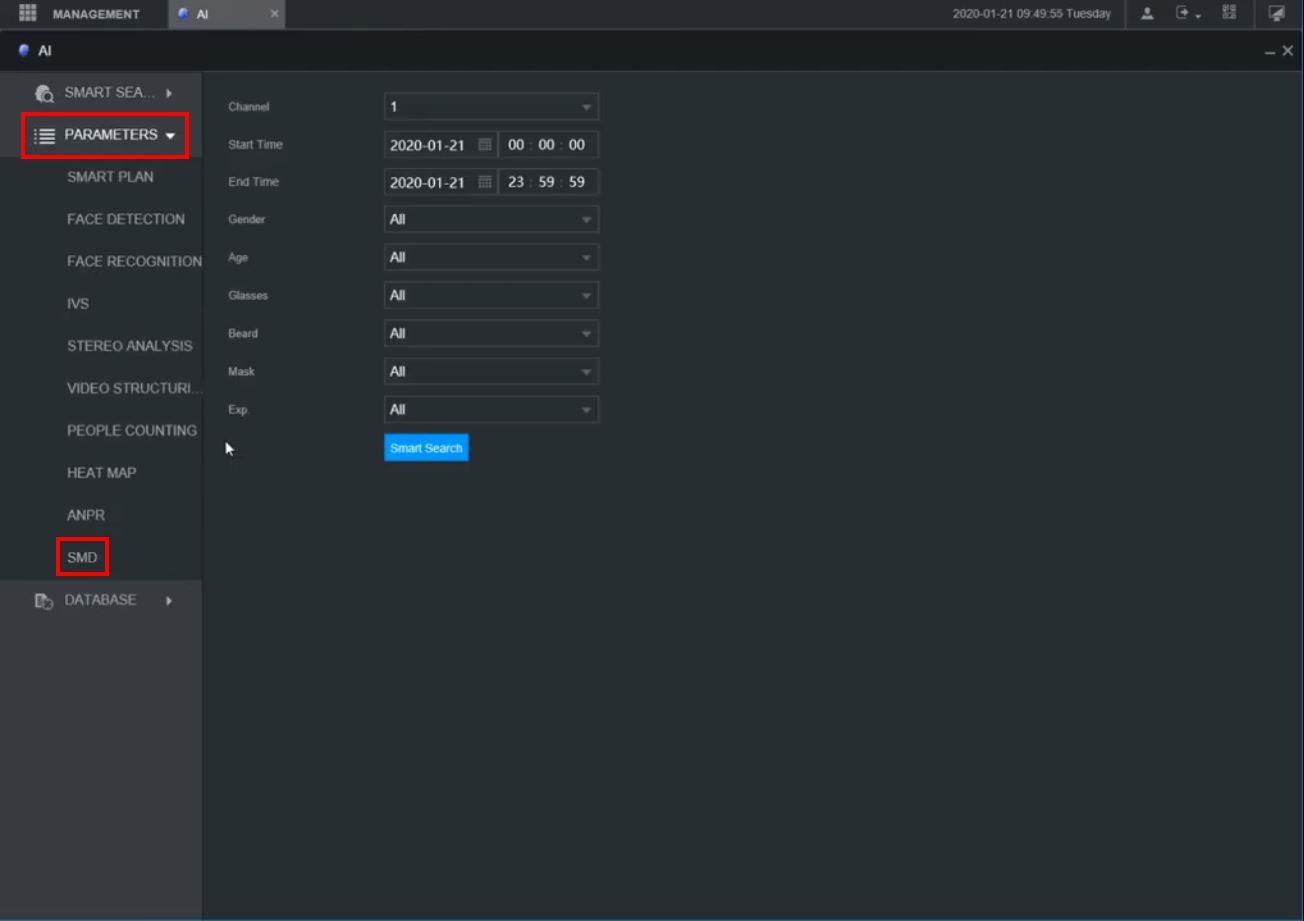1304x921 pixels.
Task: Click the Database sidebar icon
Action: click(x=44, y=601)
